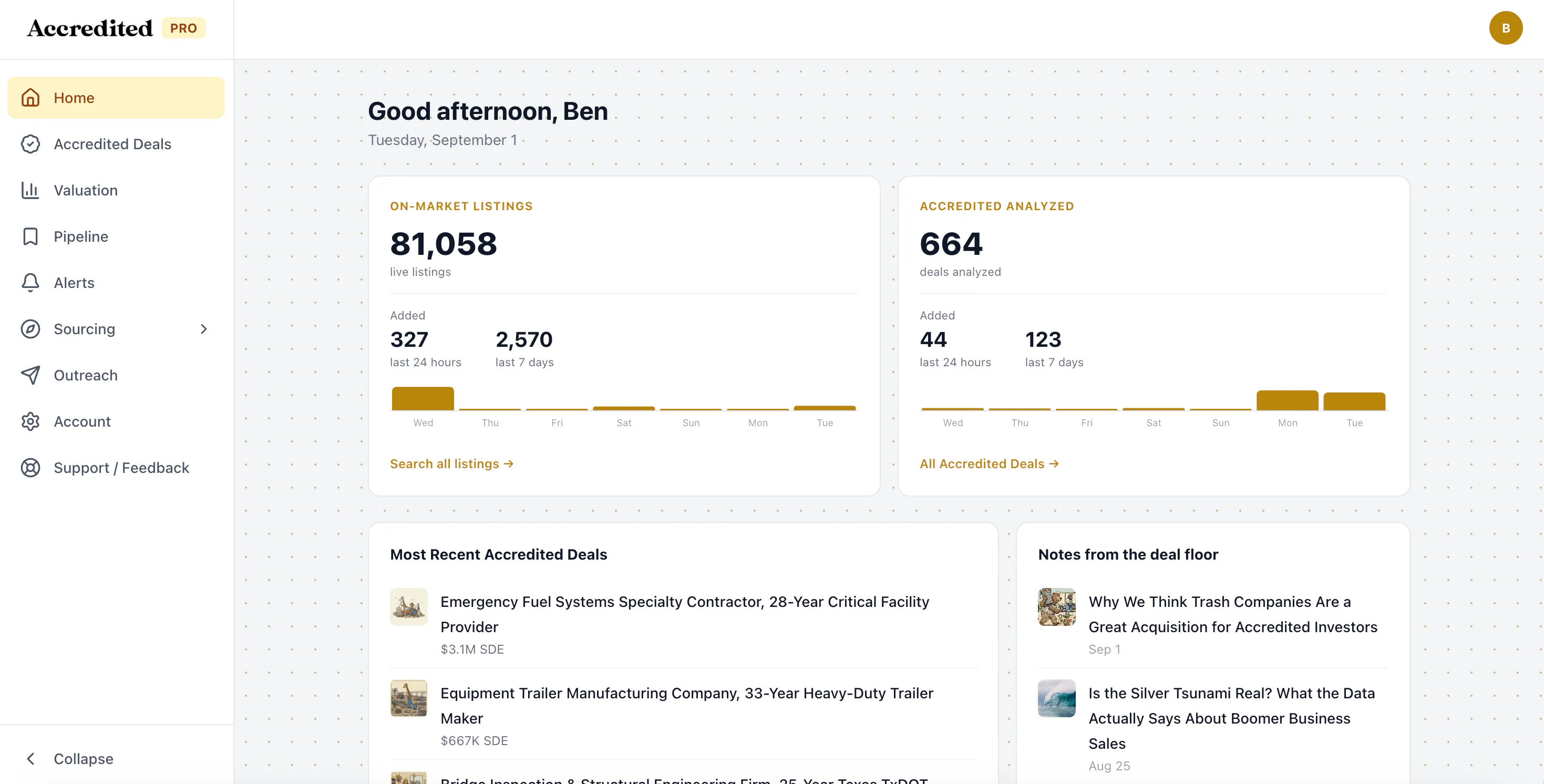Click the Alerts bell icon
This screenshot has height=784, width=1544.
pyautogui.click(x=30, y=282)
